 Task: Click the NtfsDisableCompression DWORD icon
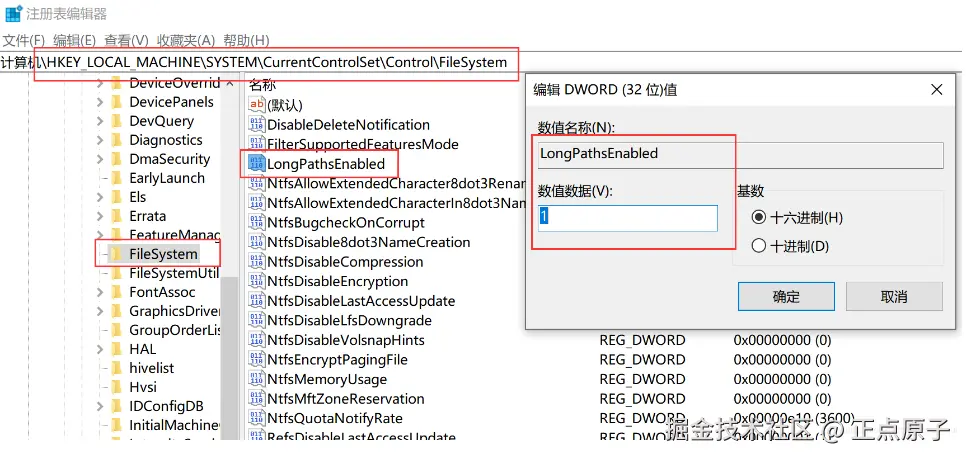(x=256, y=262)
